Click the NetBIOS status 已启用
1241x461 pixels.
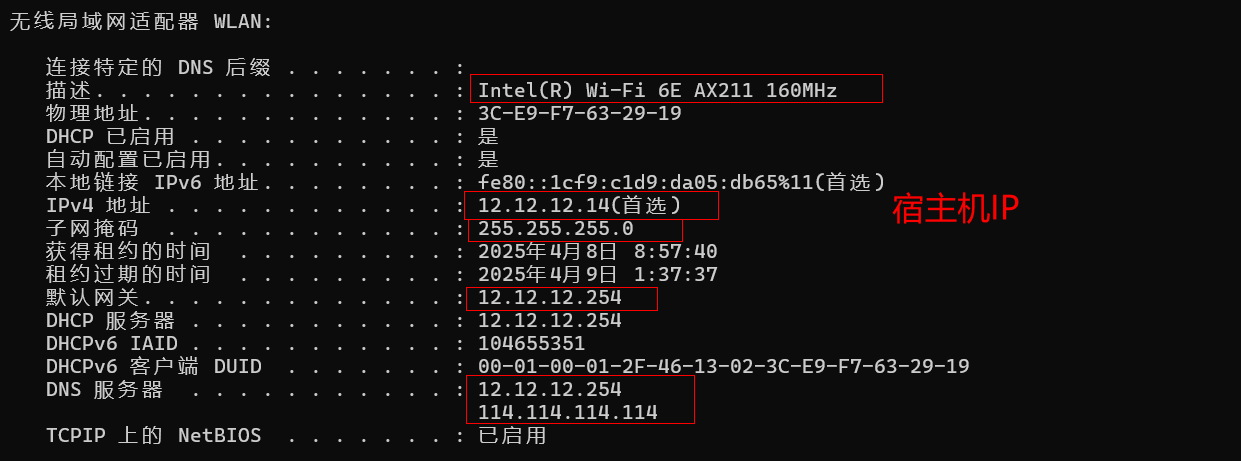coord(512,435)
